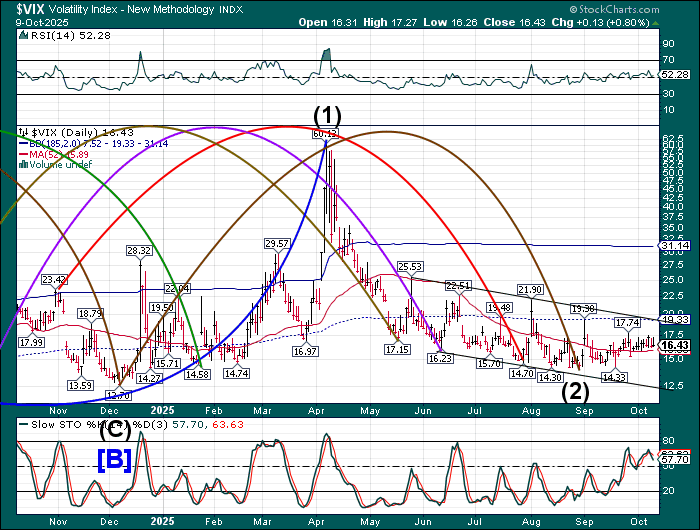Click the 16.43 current price tag

point(676,345)
